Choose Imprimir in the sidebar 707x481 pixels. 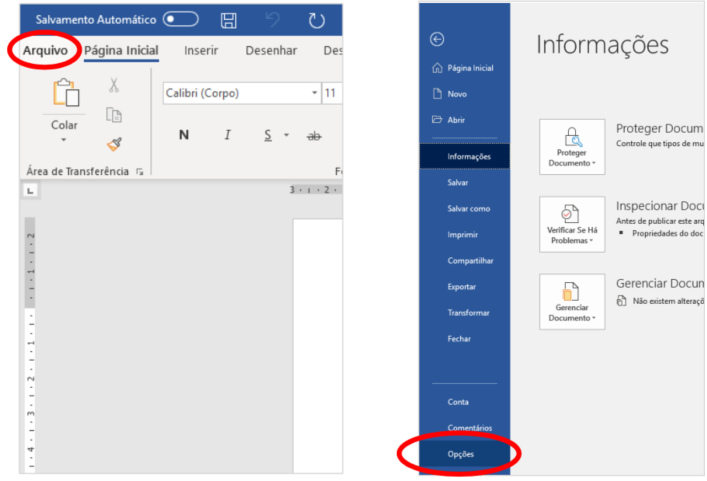[464, 235]
